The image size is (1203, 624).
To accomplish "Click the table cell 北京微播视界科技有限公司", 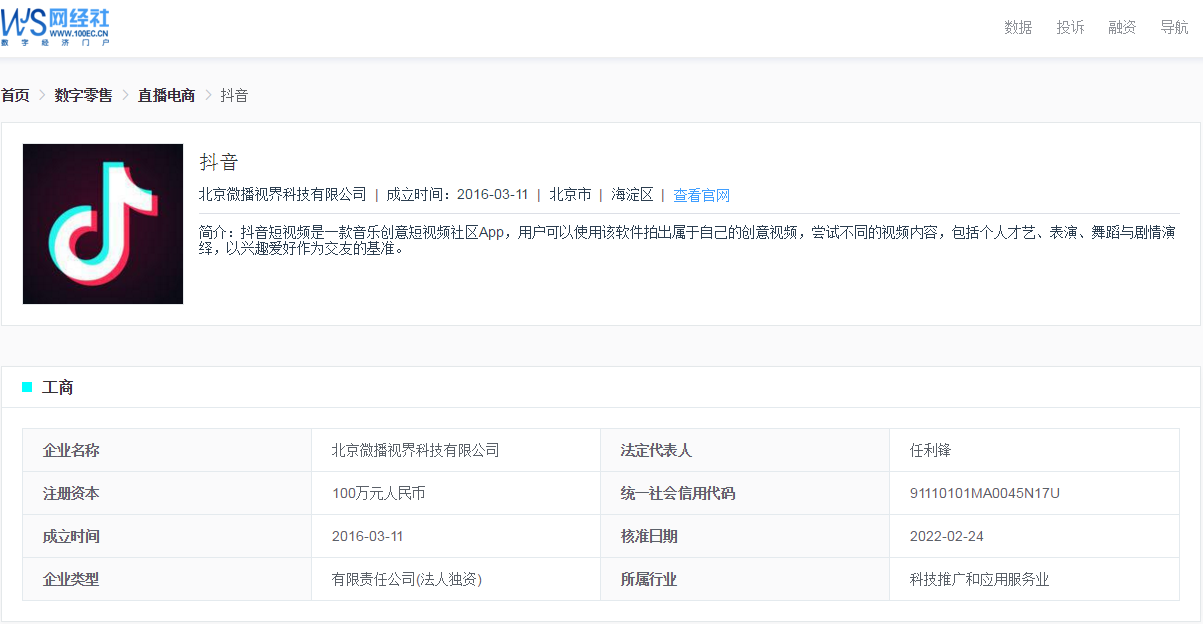I will point(456,450).
